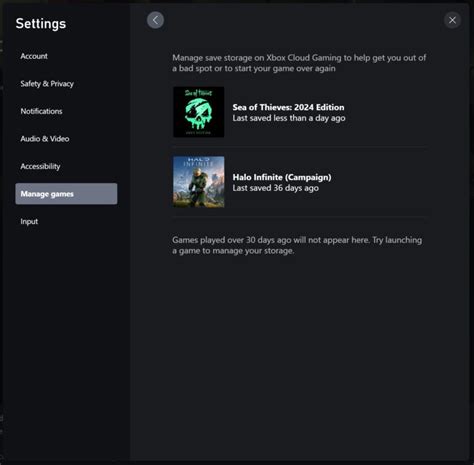Open Safety & Privacy settings
This screenshot has width=474, height=465.
47,84
